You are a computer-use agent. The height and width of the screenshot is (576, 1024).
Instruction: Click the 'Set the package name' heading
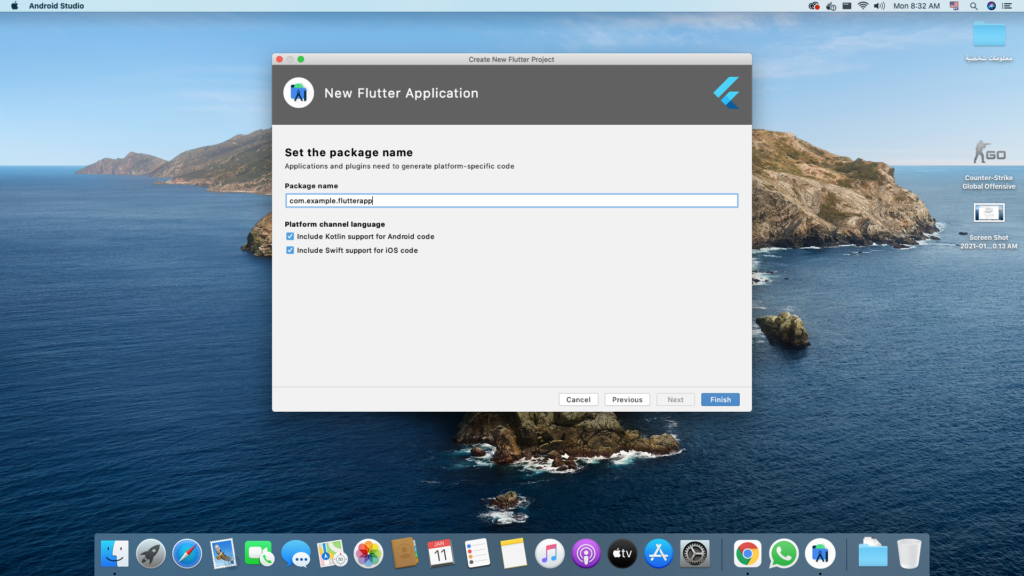349,152
